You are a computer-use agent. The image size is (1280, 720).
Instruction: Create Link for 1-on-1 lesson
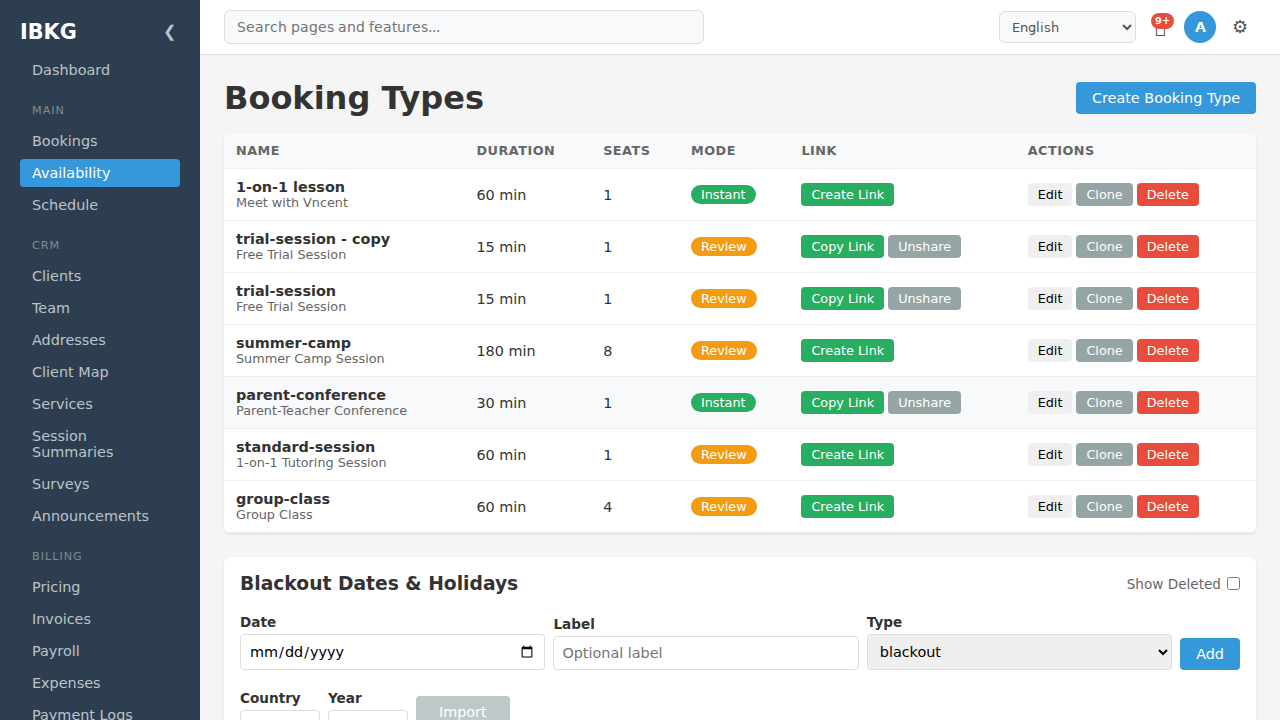(847, 195)
